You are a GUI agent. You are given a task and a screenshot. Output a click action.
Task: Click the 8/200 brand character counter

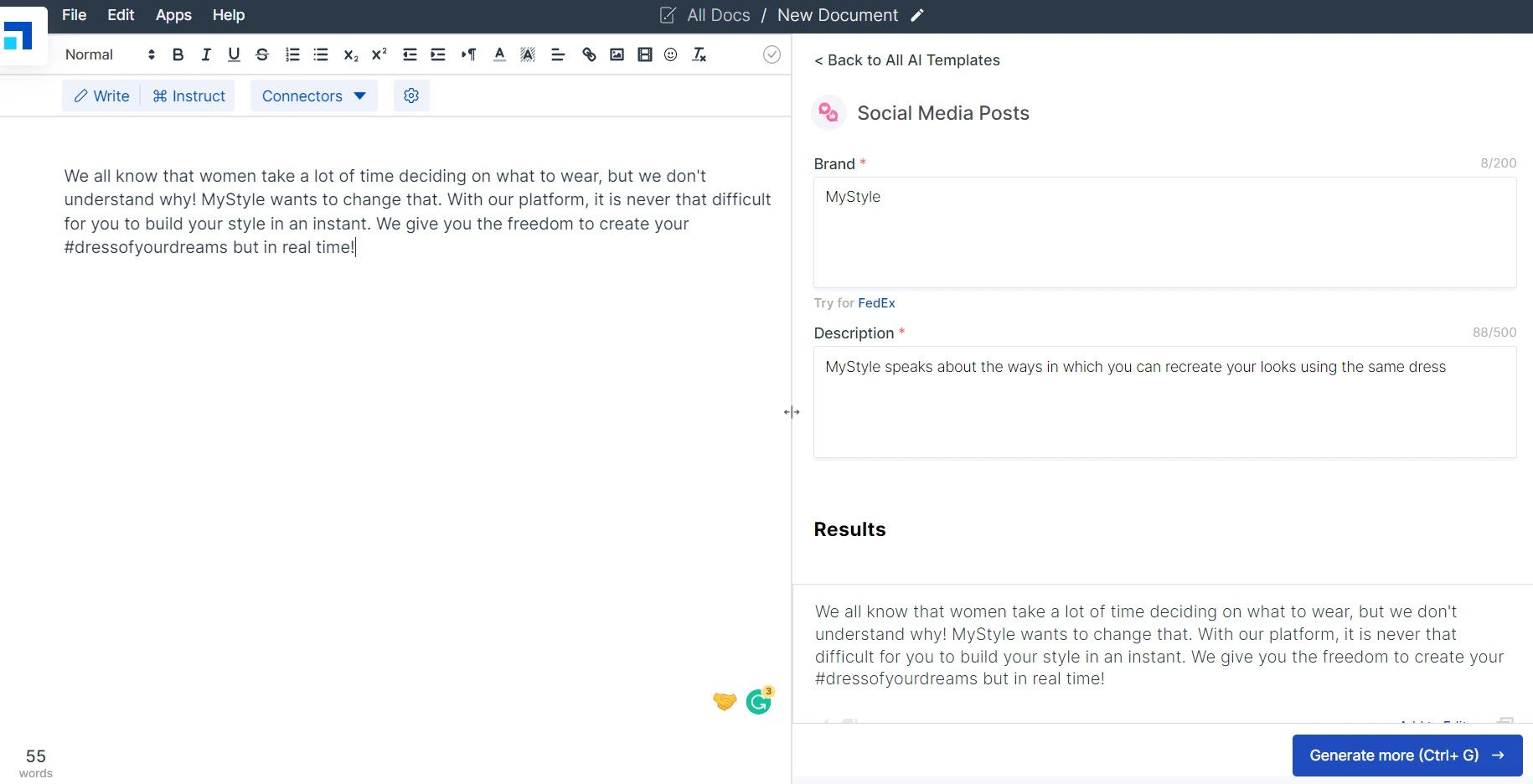[1498, 163]
